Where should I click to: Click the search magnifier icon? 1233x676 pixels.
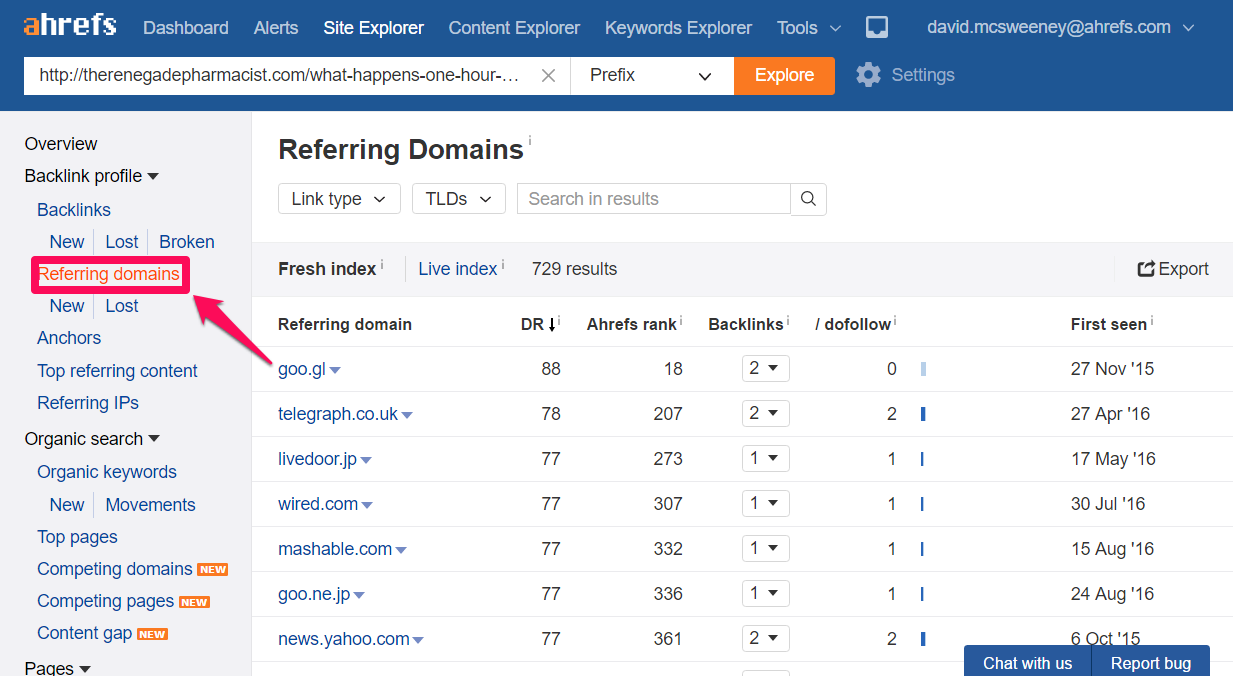(808, 199)
